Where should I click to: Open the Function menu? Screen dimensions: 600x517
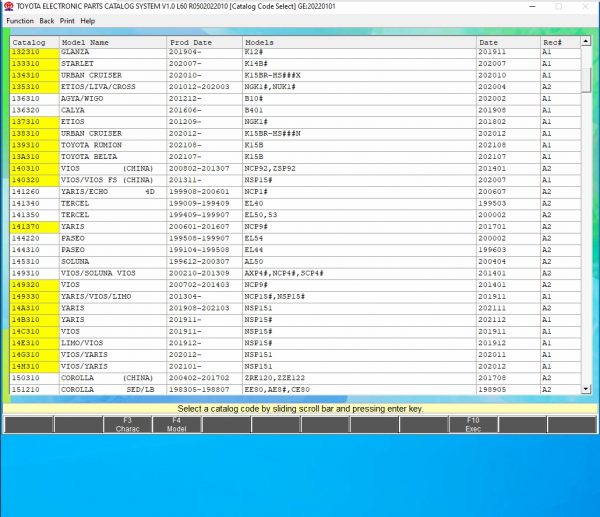coord(20,21)
